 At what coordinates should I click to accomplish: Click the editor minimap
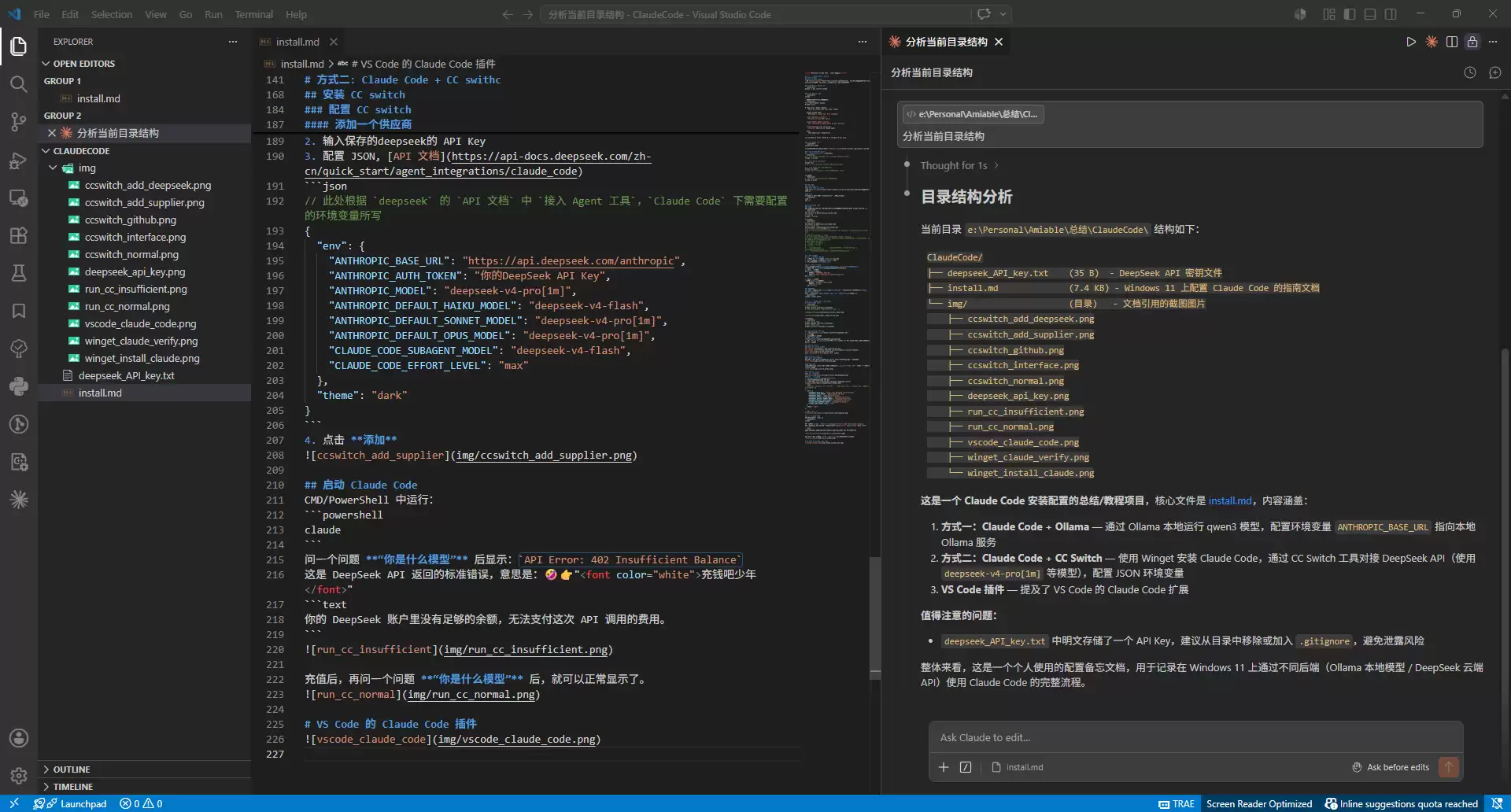pyautogui.click(x=837, y=257)
